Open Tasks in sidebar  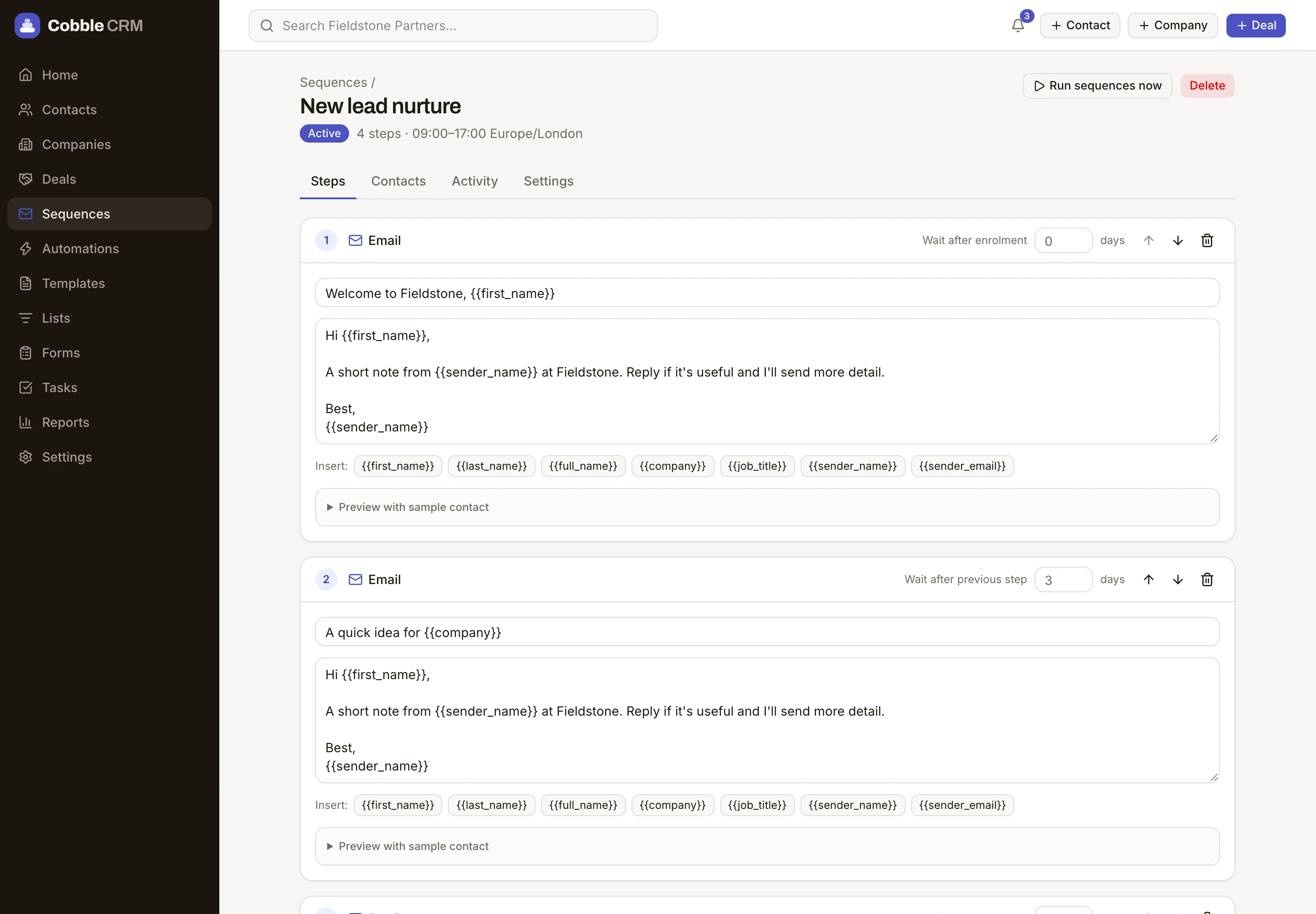pos(109,388)
